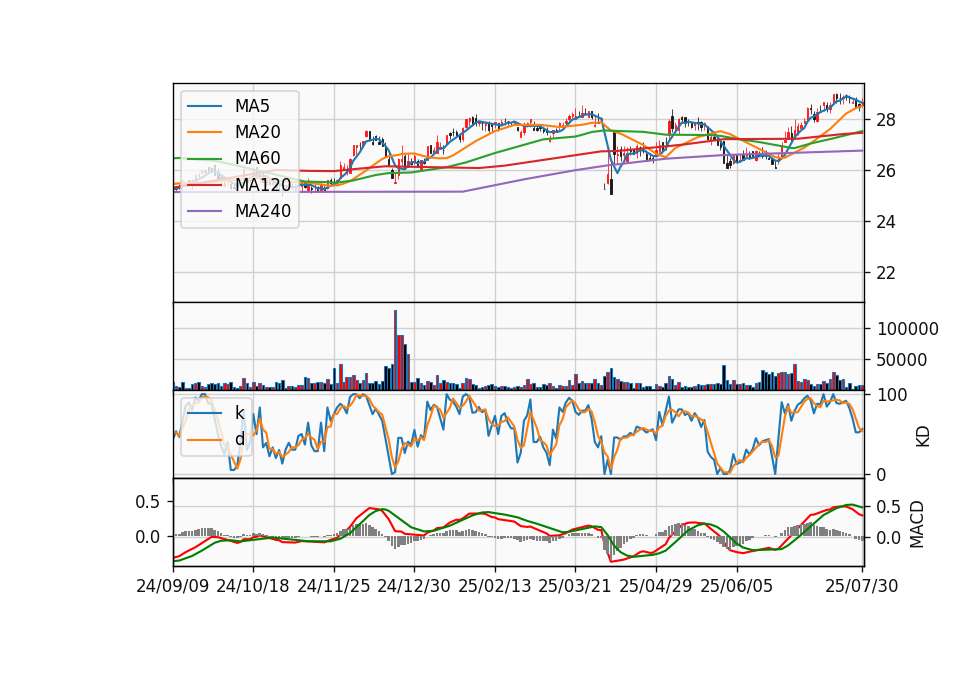Viewport: 960px width, 690px height.
Task: Click the volume axis value 50000
Action: pos(902,361)
